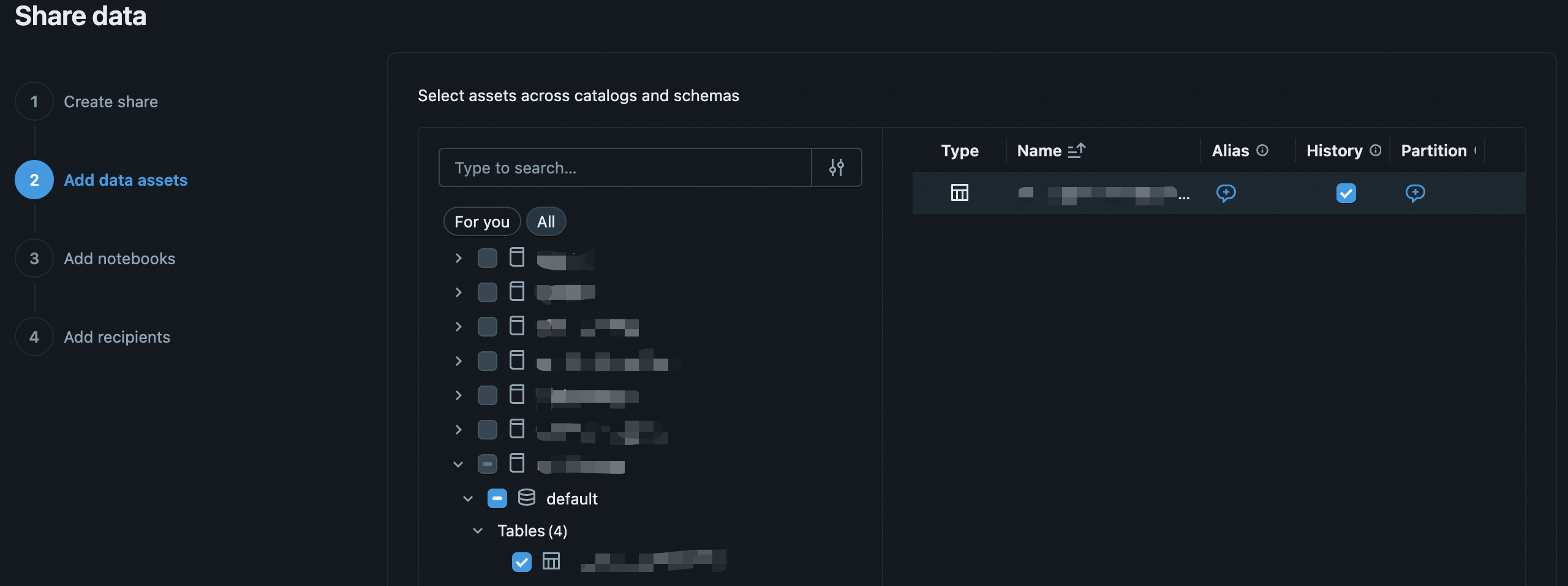Click the catalog icon in the sixth tree row

(x=517, y=429)
